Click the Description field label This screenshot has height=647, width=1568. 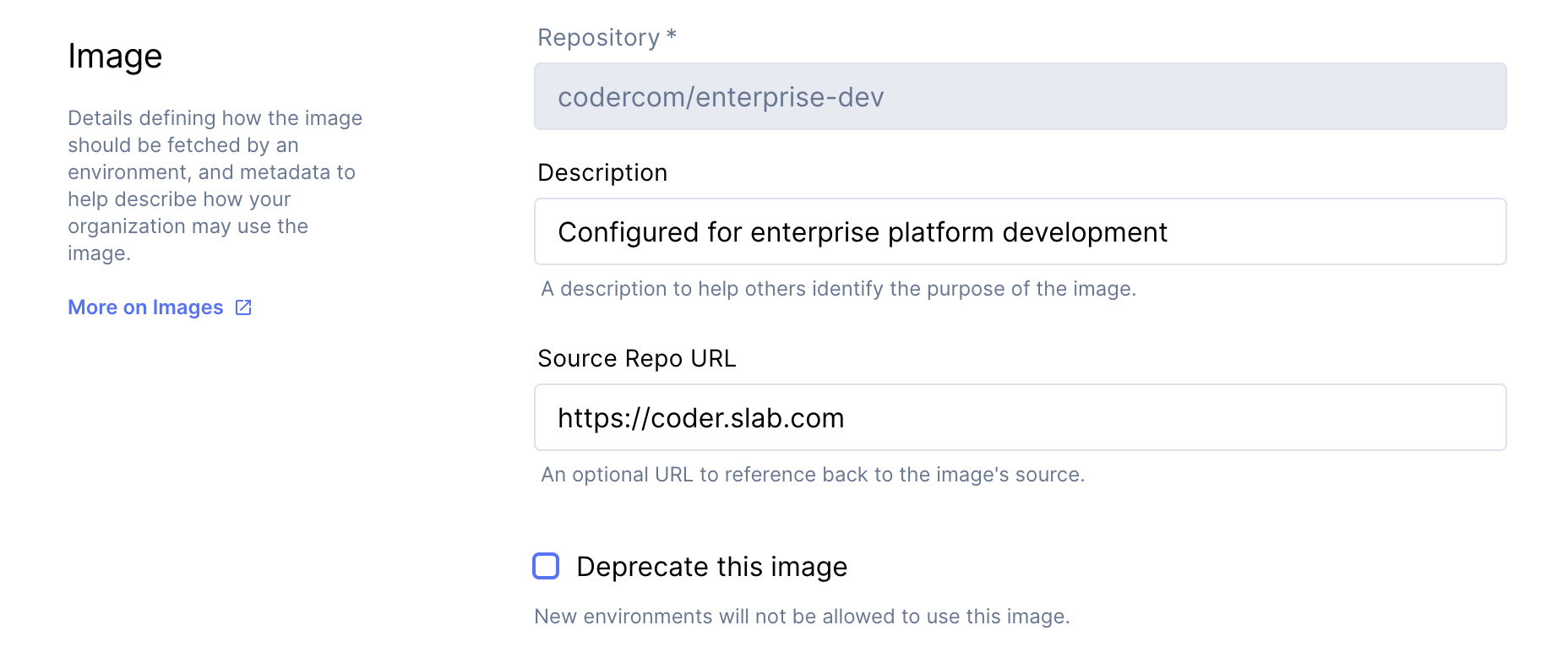pos(602,173)
